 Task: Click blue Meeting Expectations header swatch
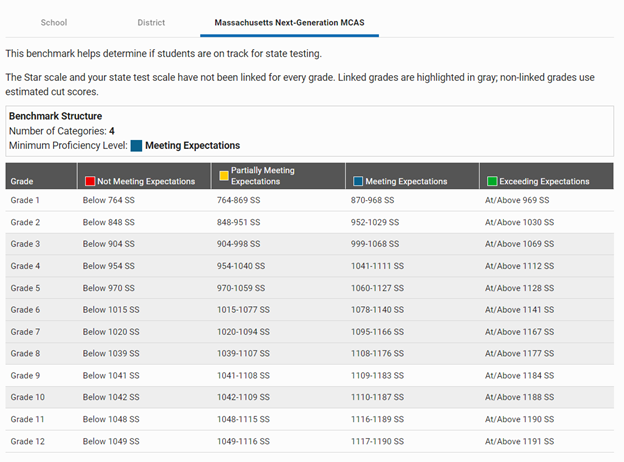pyautogui.click(x=358, y=181)
